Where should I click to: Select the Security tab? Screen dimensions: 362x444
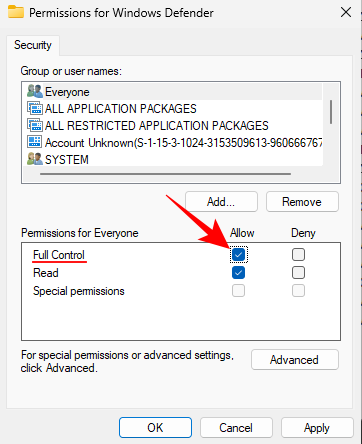pos(33,45)
